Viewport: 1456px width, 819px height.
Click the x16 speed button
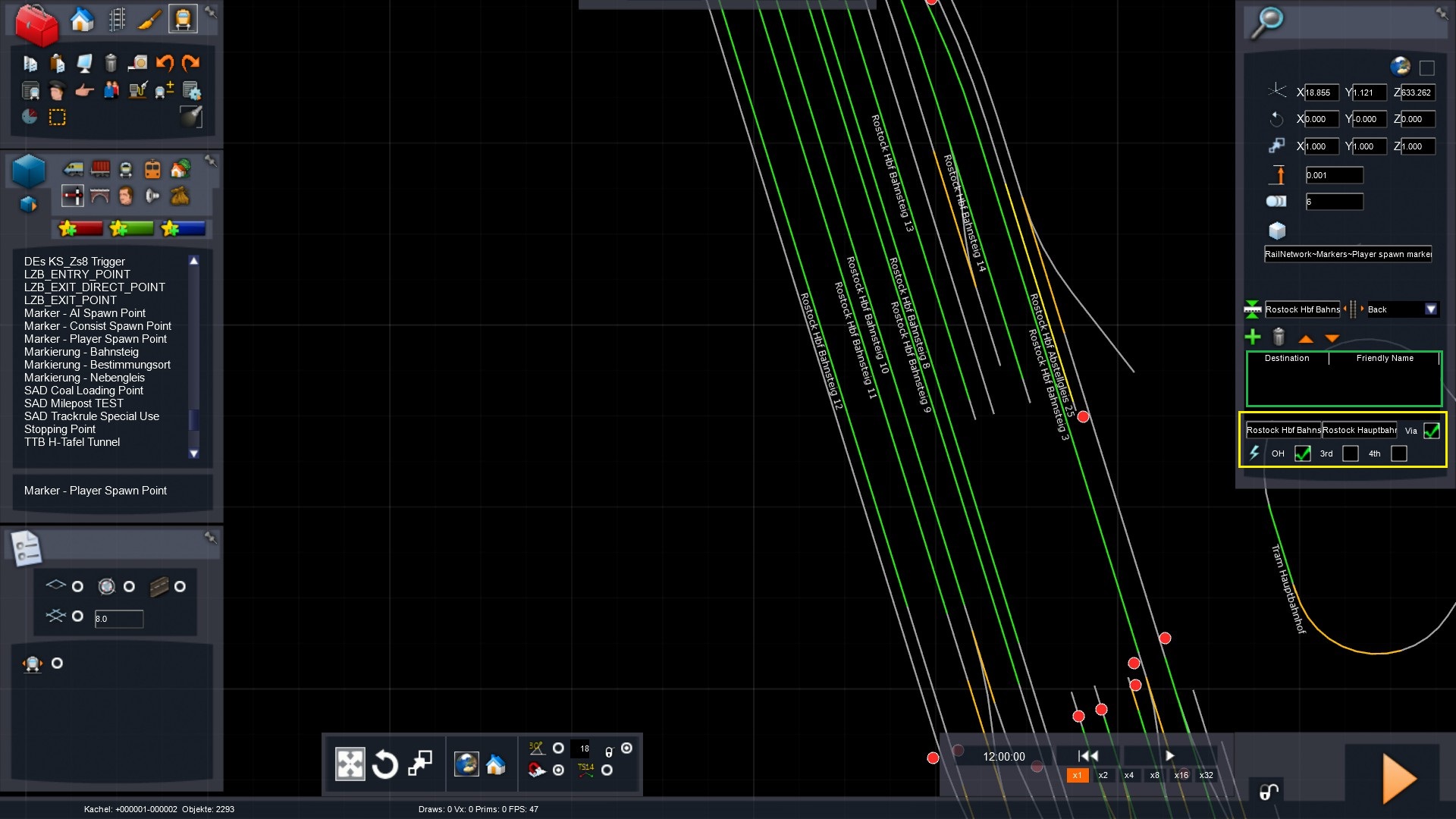point(1181,775)
